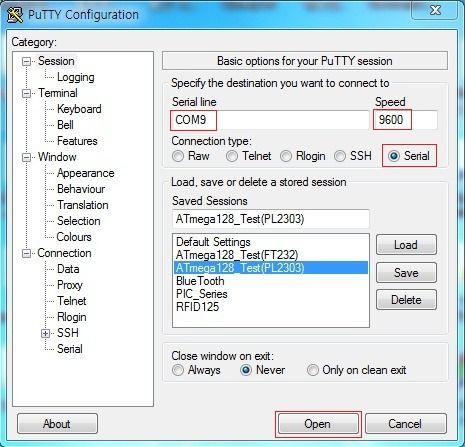Expand the SSH tree node

45,333
